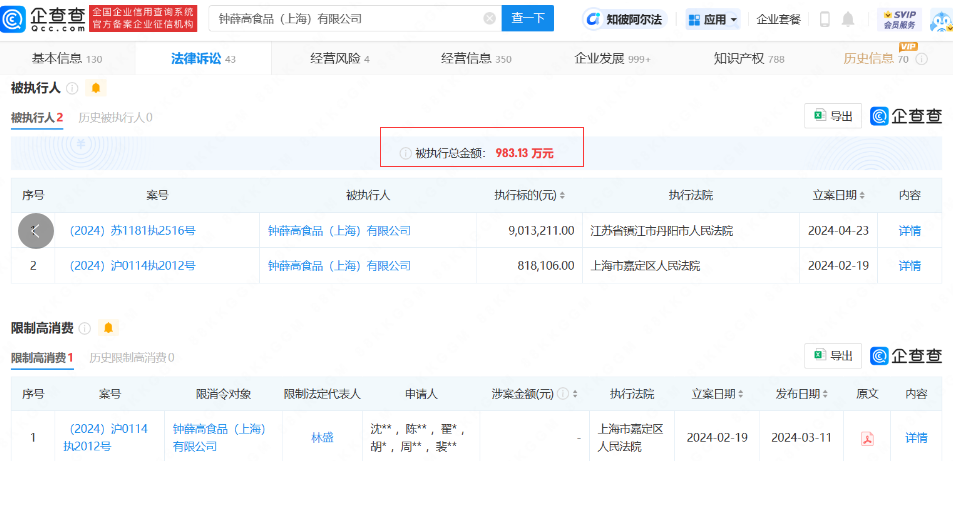Click the date 2024-03-11
953x511 pixels.
coord(801,437)
